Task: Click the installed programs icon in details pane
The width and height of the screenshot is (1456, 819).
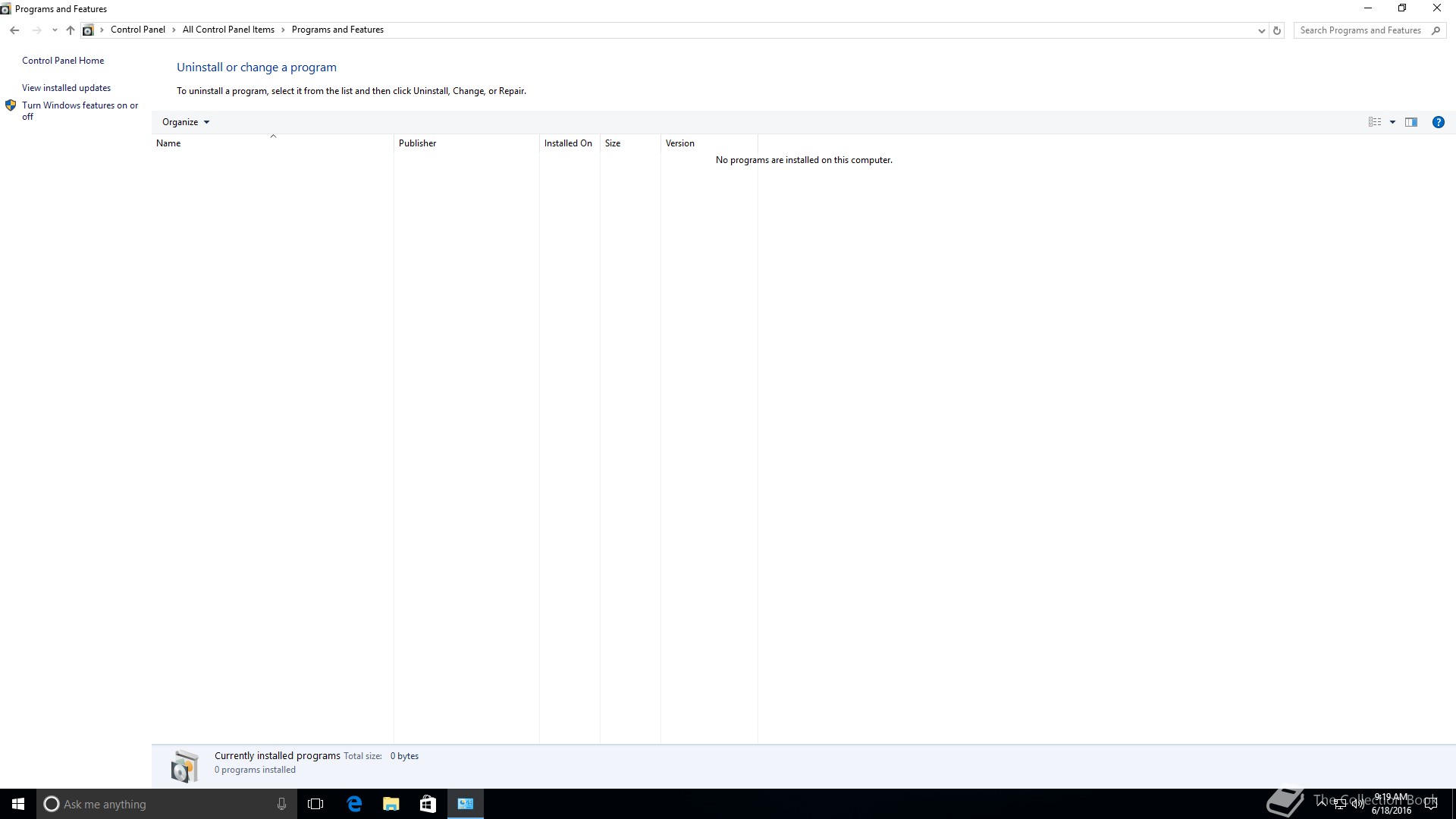Action: click(x=184, y=766)
